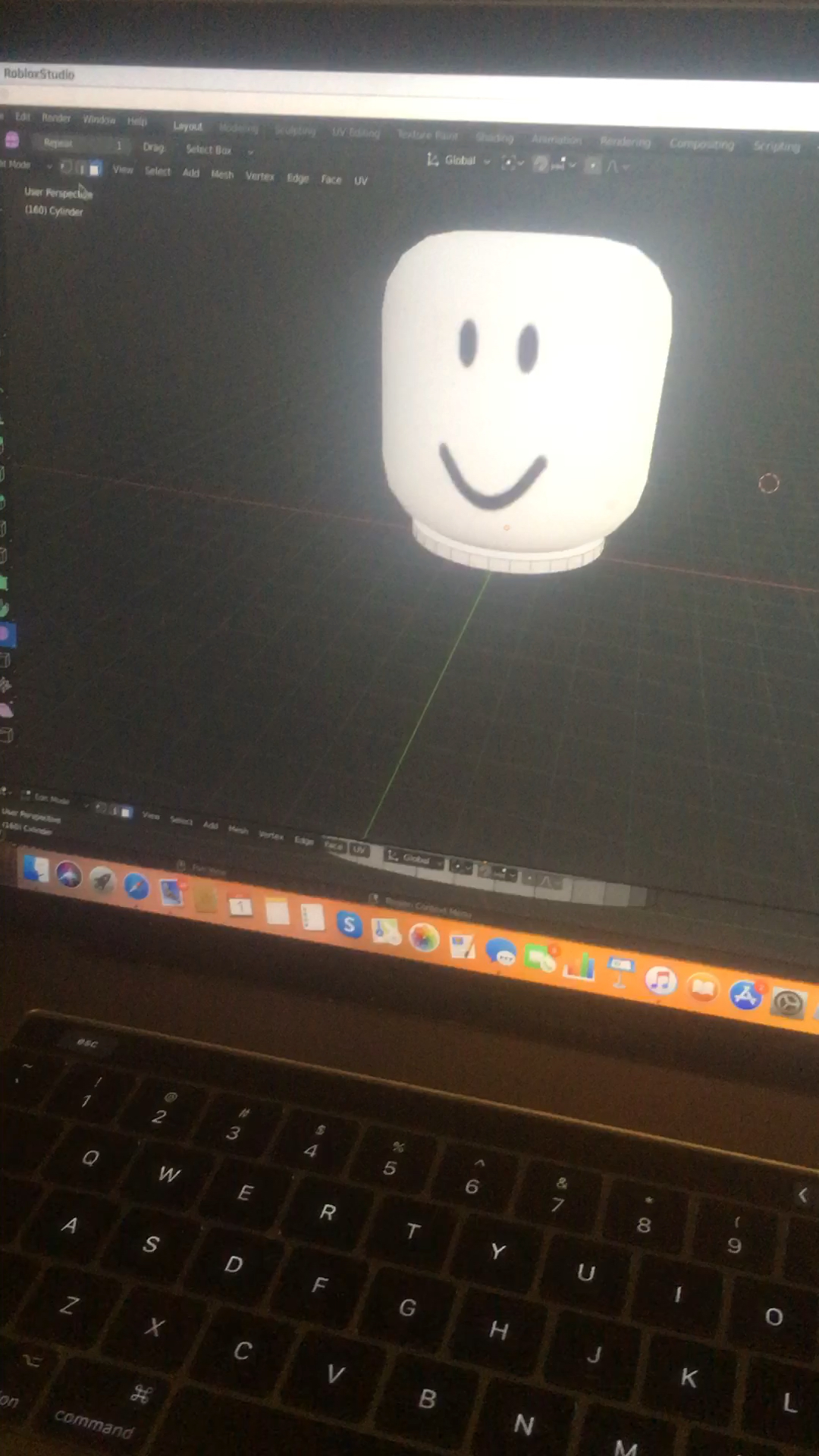Viewport: 819px width, 1456px height.
Task: Open Skype from the Dock
Action: [349, 924]
